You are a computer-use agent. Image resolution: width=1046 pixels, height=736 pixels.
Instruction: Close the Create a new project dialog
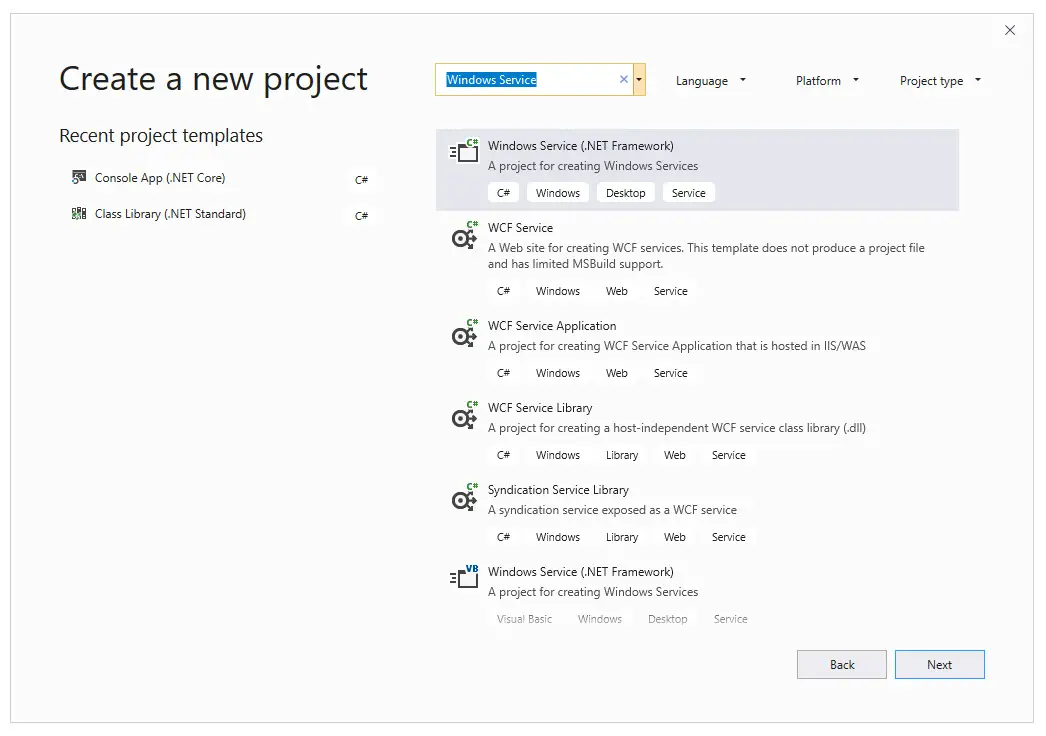pos(1010,30)
